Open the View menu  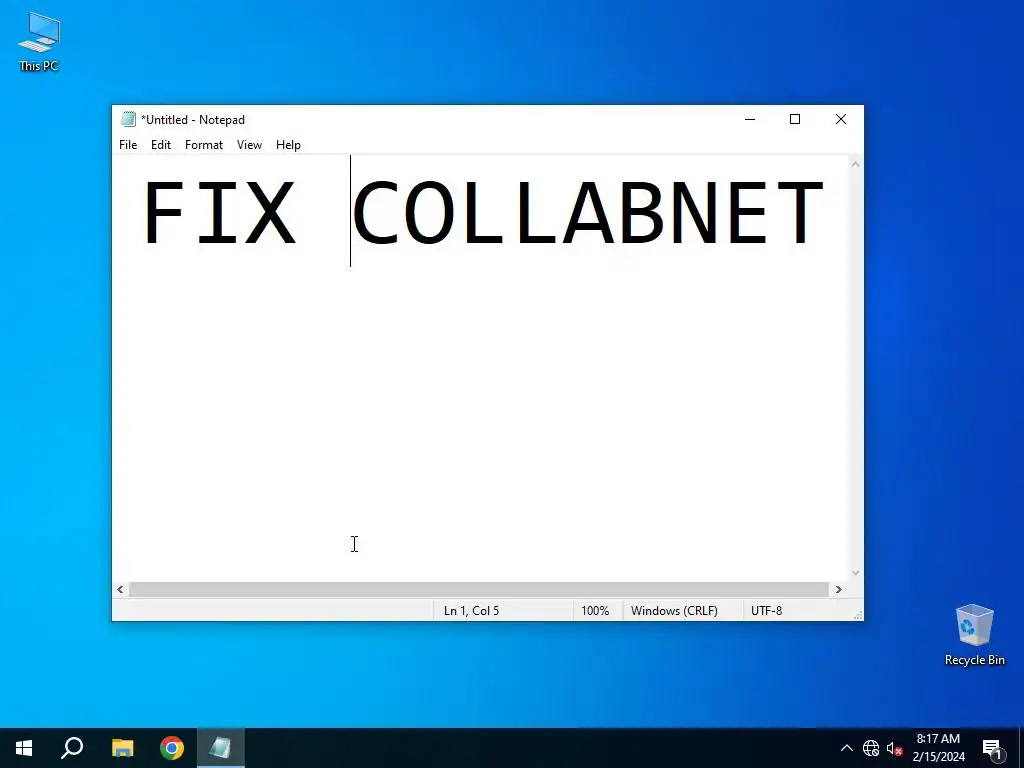(x=249, y=145)
